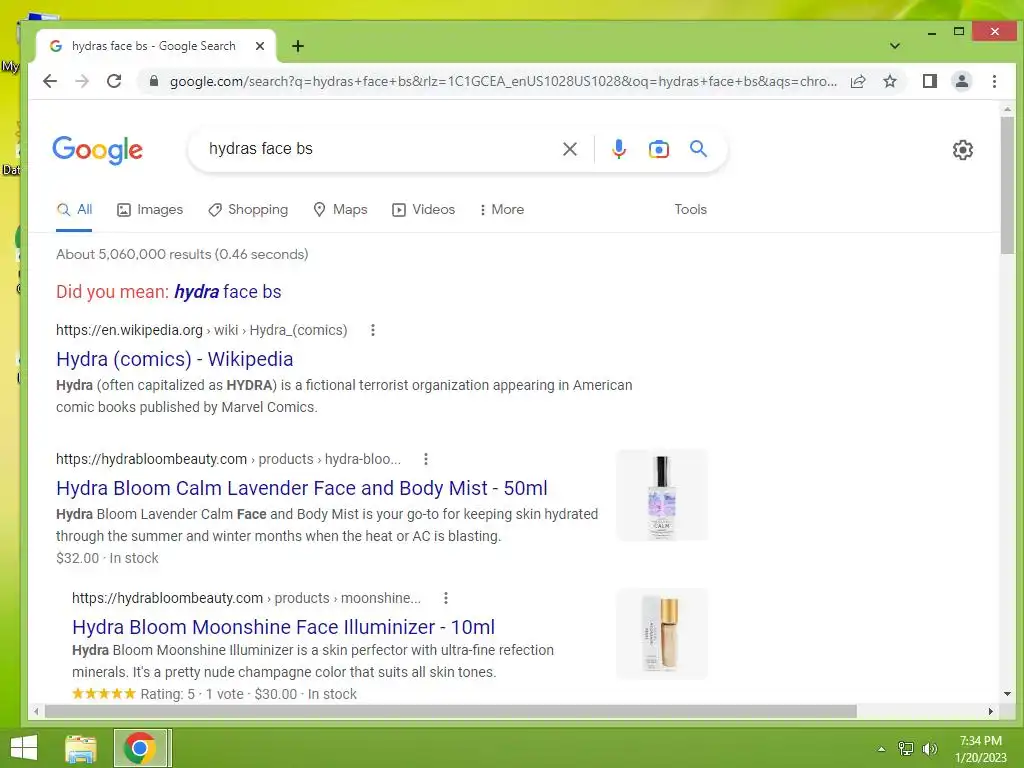1024x768 pixels.
Task: Click the Google logo
Action: (x=97, y=150)
